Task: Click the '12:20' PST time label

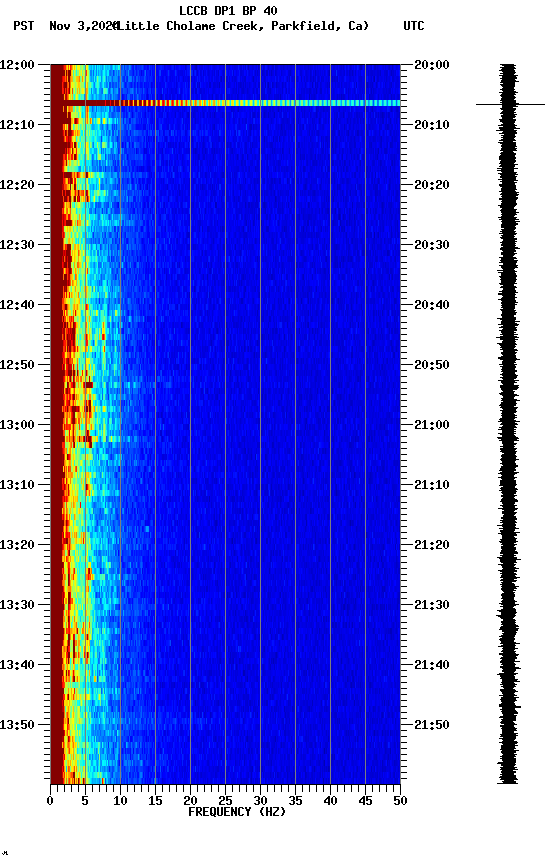Action: click(x=17, y=185)
